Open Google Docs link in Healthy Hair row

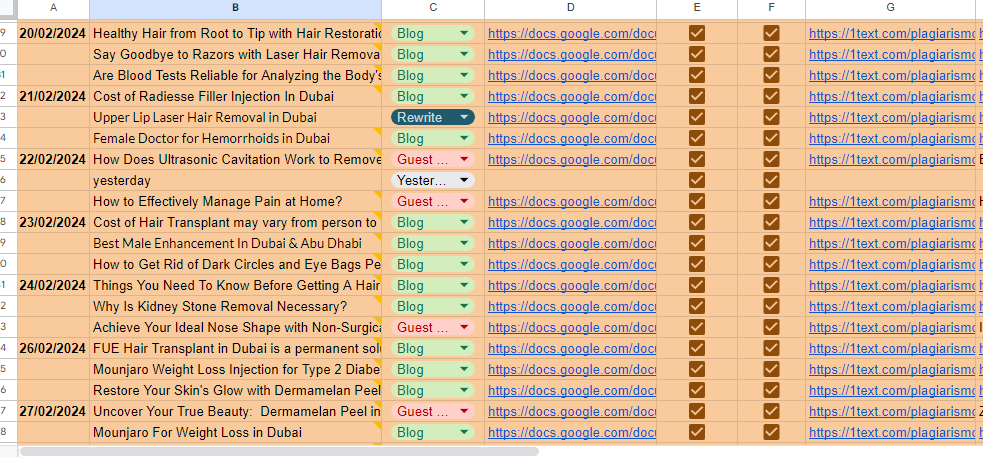(572, 33)
